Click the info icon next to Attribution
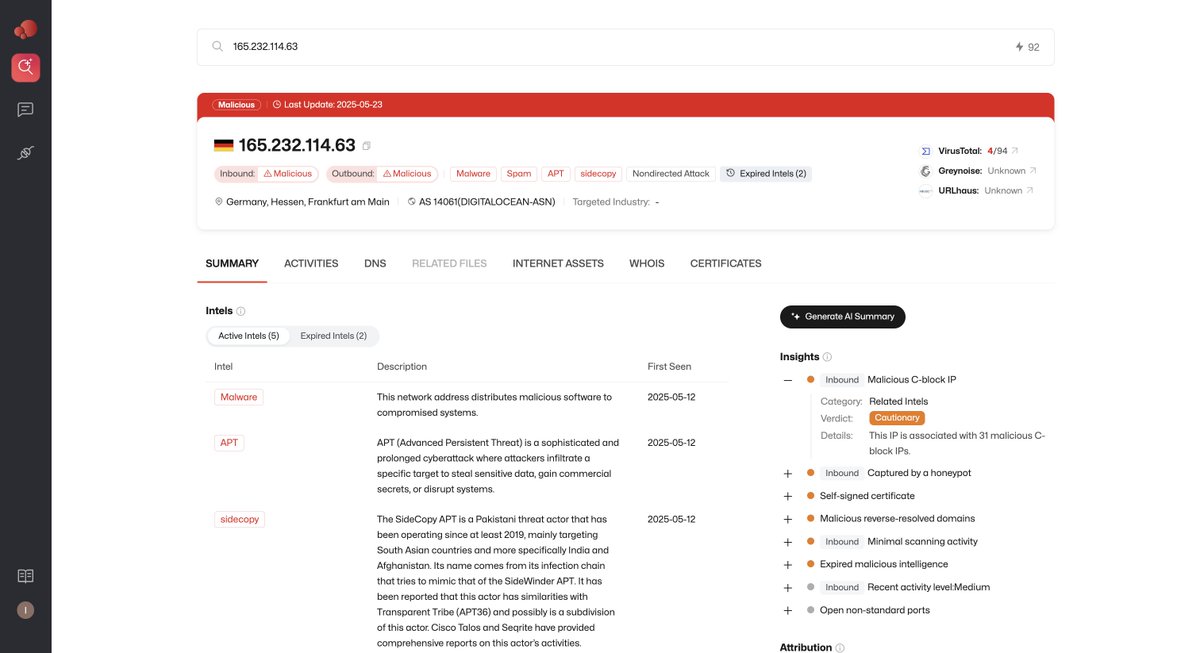The height and width of the screenshot is (653, 1200). click(x=840, y=648)
